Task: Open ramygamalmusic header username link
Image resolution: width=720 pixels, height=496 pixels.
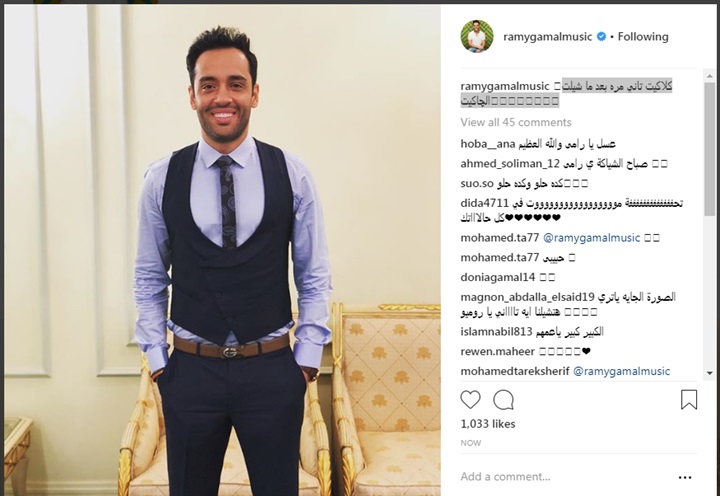Action: pos(547,37)
